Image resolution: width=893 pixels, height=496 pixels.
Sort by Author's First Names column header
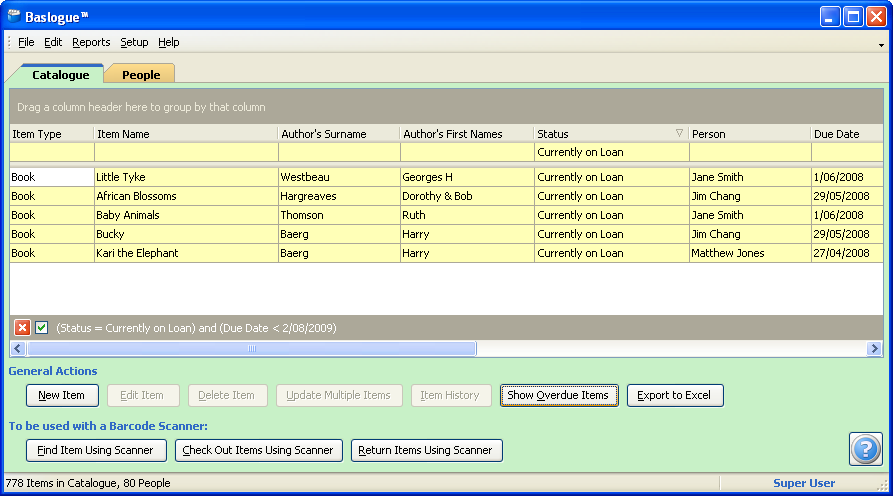tap(467, 134)
